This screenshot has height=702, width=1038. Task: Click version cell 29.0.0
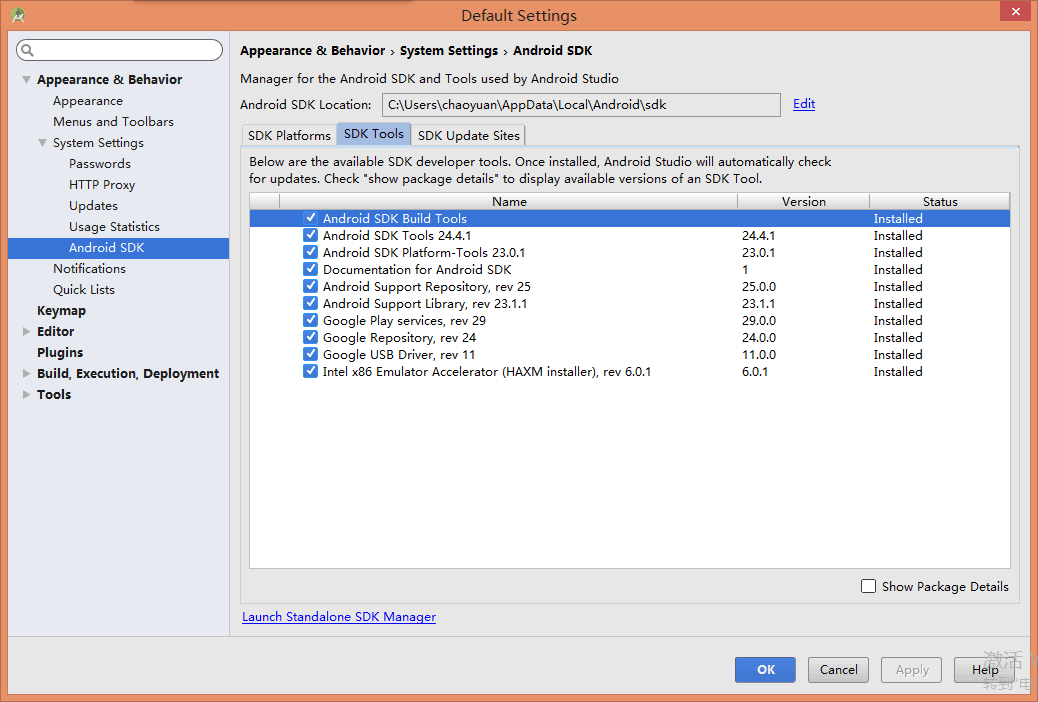pos(759,320)
